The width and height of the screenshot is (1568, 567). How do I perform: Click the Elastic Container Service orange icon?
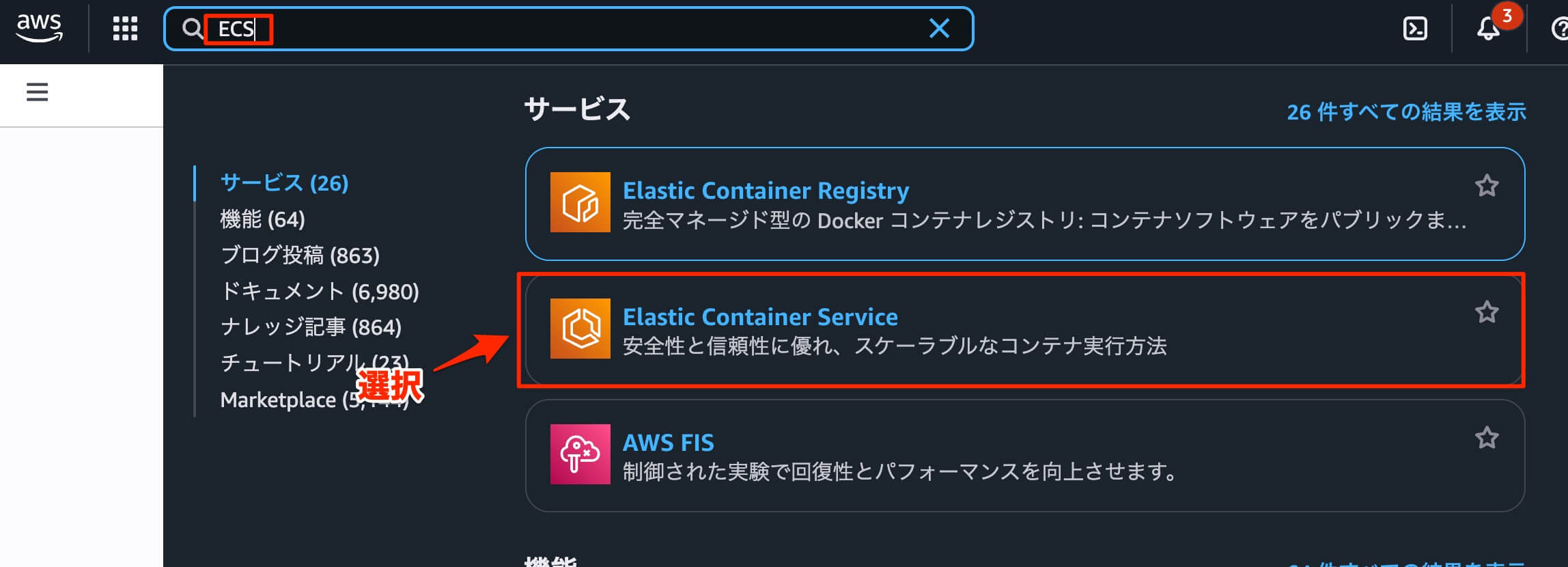click(x=580, y=330)
